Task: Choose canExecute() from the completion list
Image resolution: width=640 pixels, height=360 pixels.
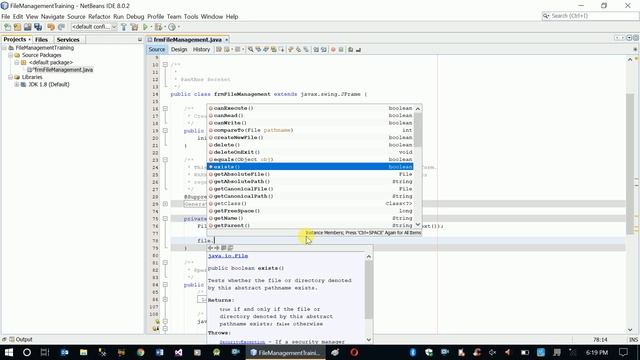Action: click(310, 108)
